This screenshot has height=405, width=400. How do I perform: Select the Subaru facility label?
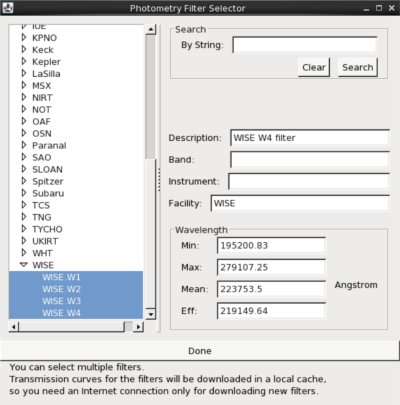[x=48, y=193]
